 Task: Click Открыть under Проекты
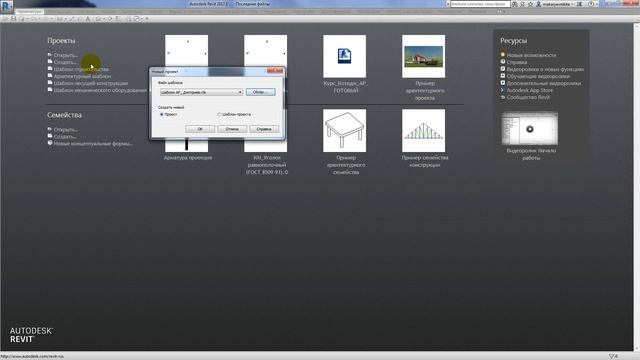pos(65,55)
